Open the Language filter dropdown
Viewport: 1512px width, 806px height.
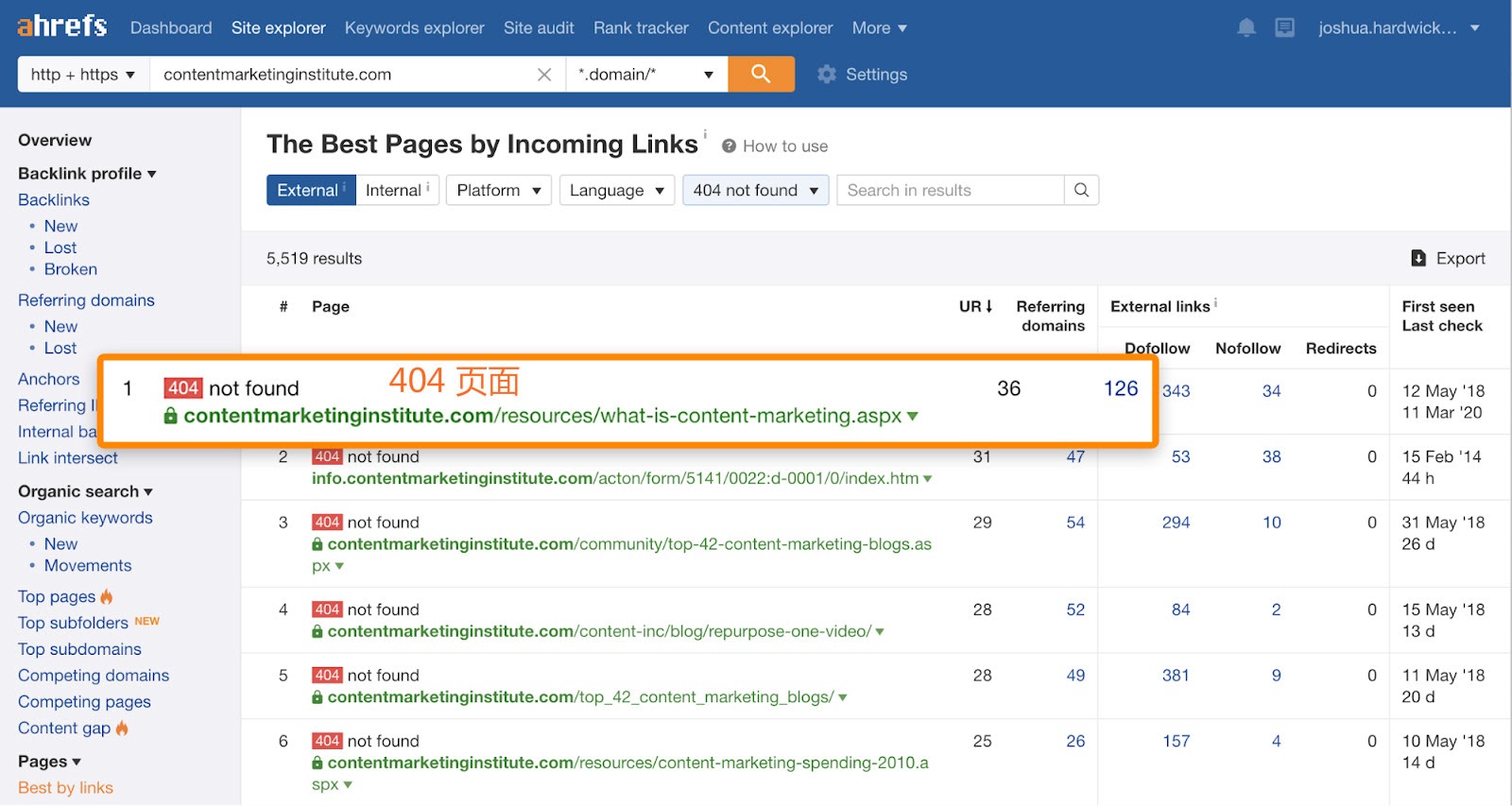click(x=616, y=190)
